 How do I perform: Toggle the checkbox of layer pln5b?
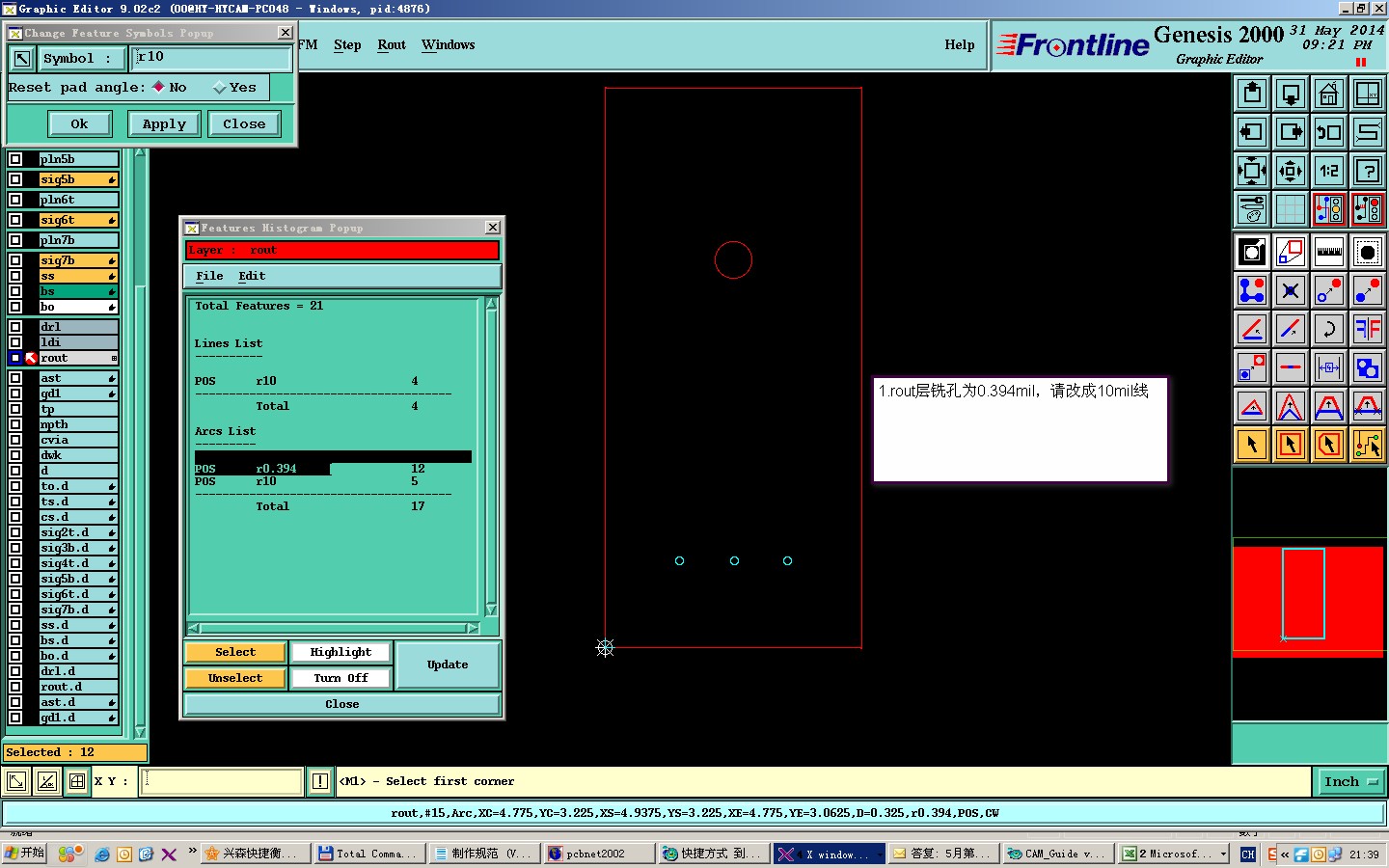(15, 159)
